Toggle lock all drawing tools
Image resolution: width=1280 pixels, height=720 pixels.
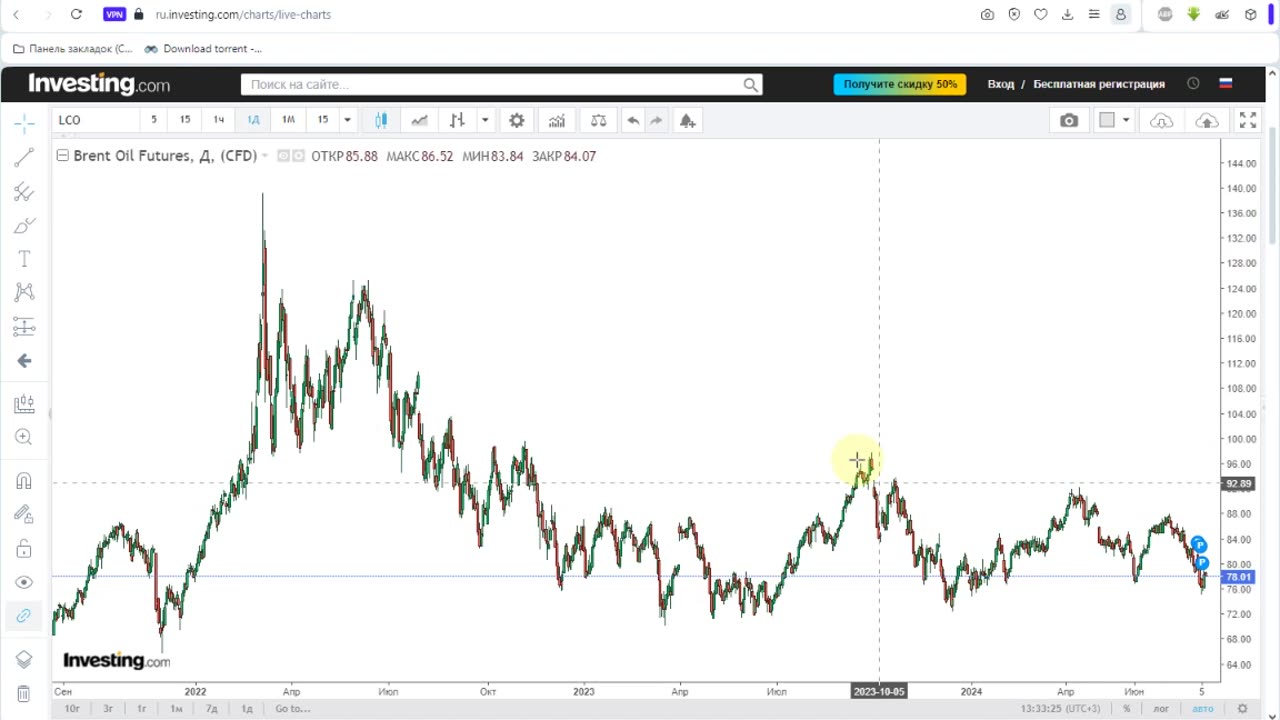click(x=24, y=549)
